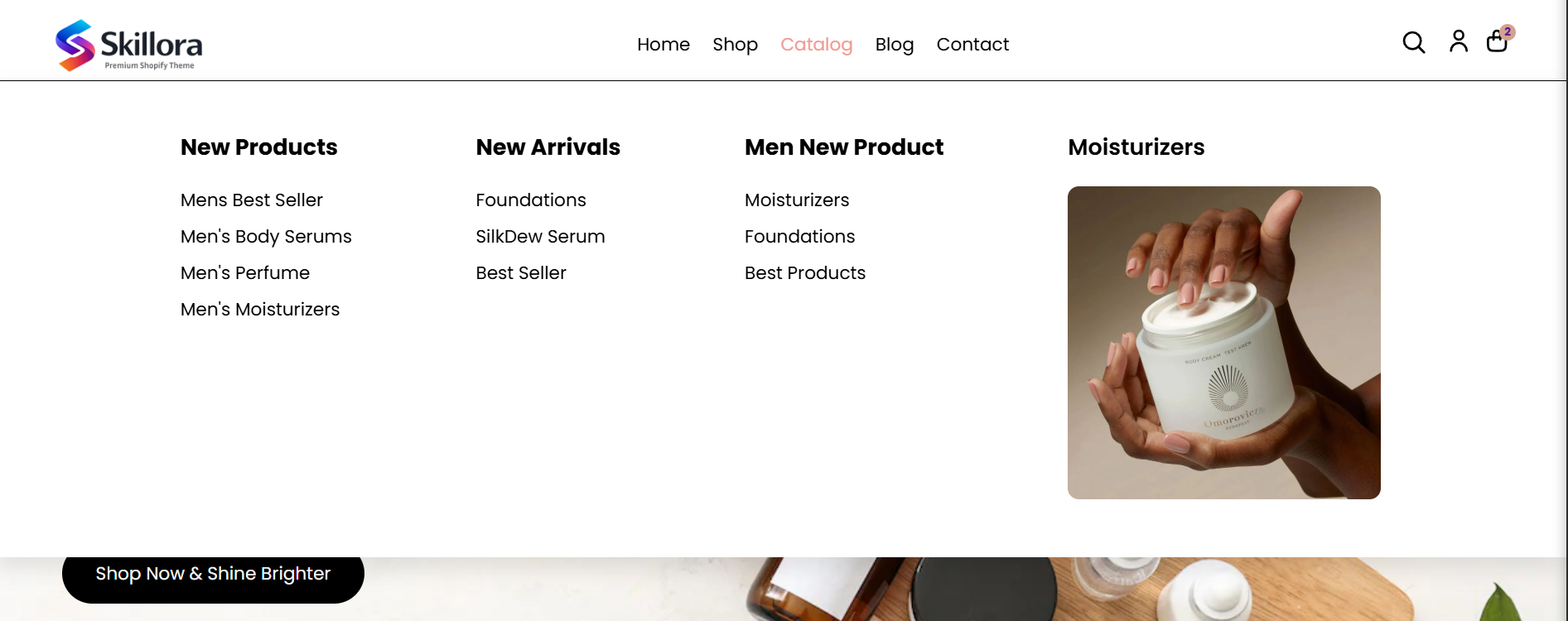Viewport: 1568px width, 621px height.
Task: Open Men's Body Serums link
Action: [x=266, y=237]
